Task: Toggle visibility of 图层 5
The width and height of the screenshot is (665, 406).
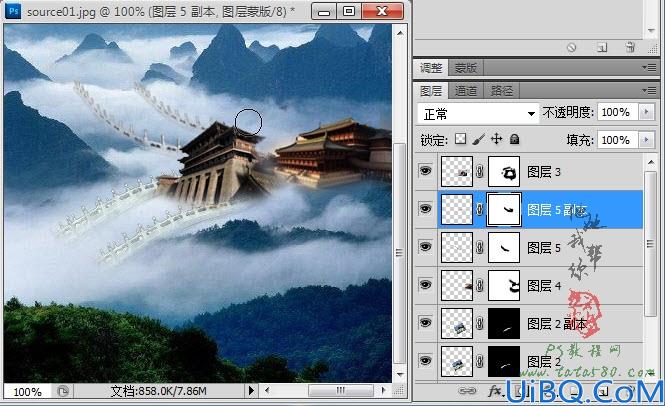Action: (x=425, y=247)
